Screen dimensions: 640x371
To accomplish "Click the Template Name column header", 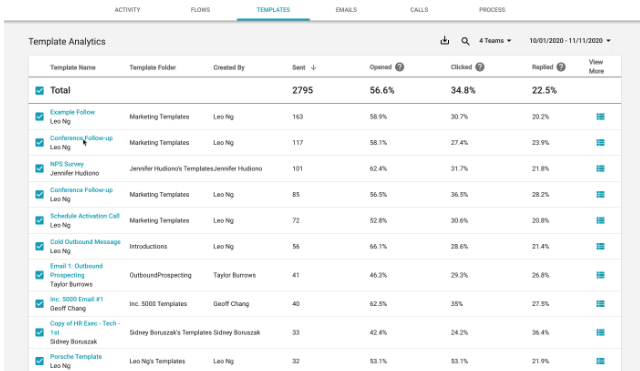I will (x=73, y=68).
